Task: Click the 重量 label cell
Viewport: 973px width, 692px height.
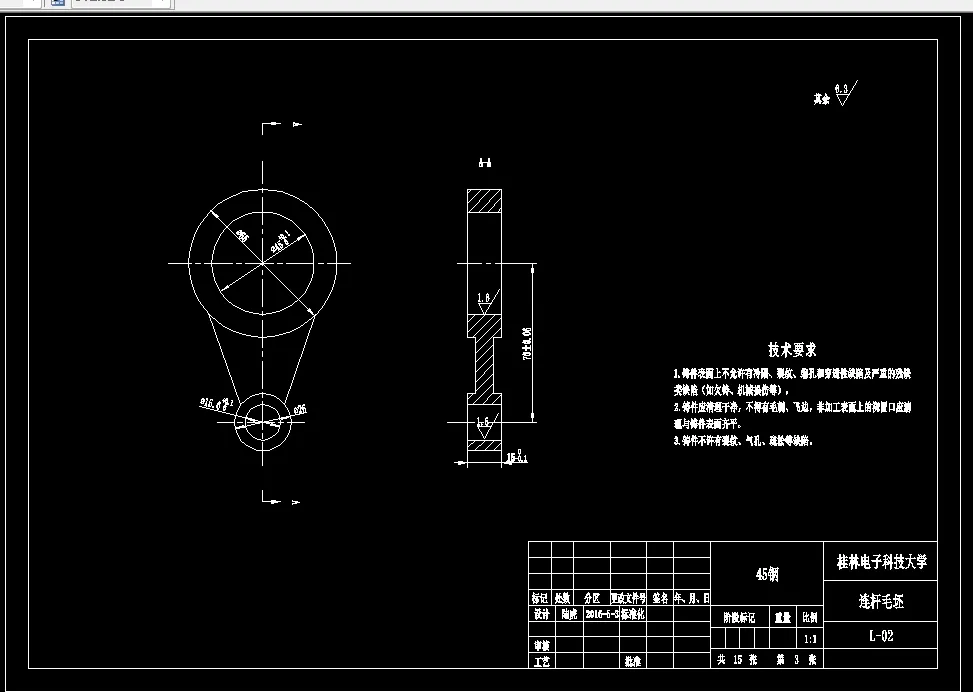Action: point(782,618)
